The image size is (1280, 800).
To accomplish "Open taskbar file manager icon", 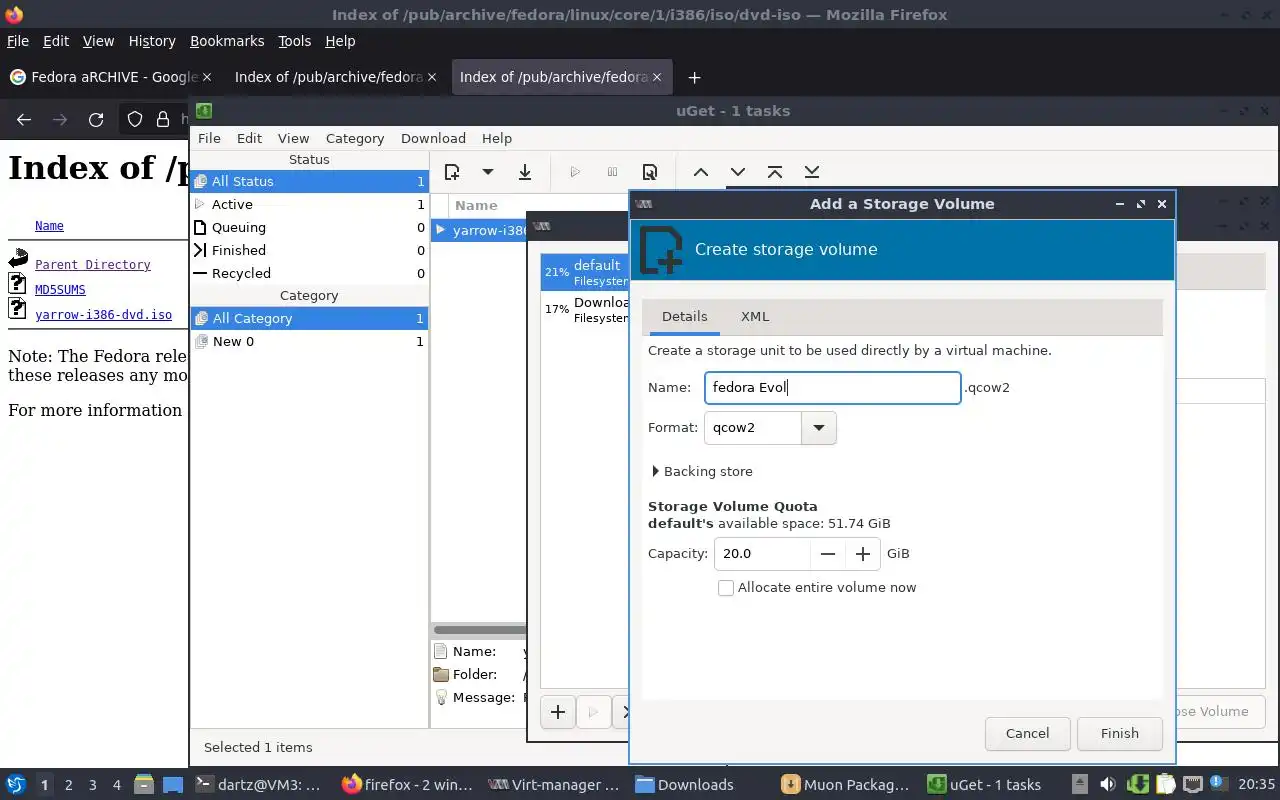I will point(144,785).
